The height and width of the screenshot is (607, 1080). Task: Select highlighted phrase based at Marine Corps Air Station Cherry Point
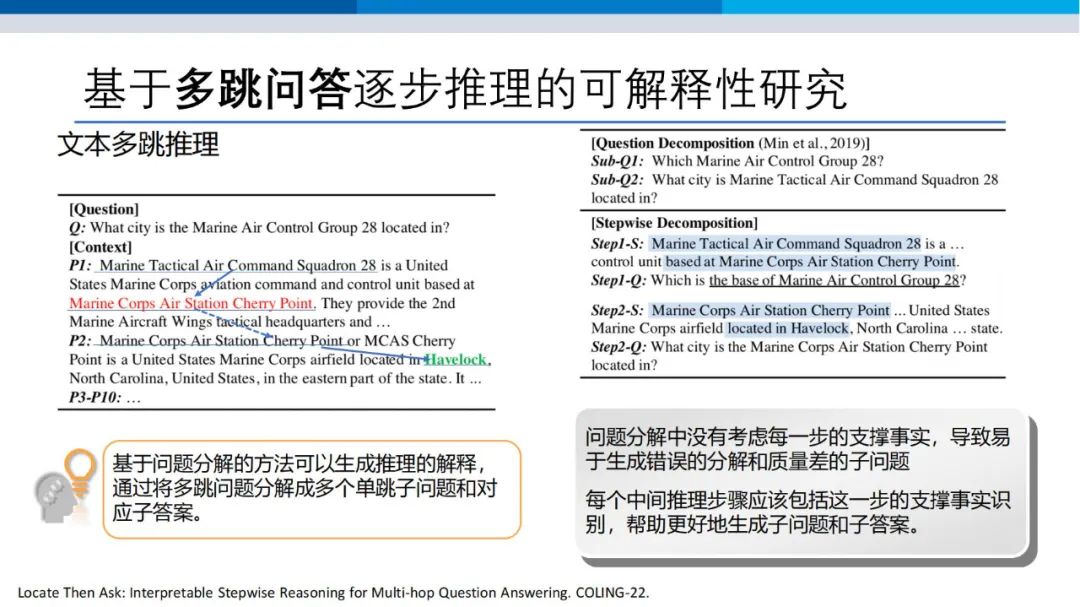(811, 262)
